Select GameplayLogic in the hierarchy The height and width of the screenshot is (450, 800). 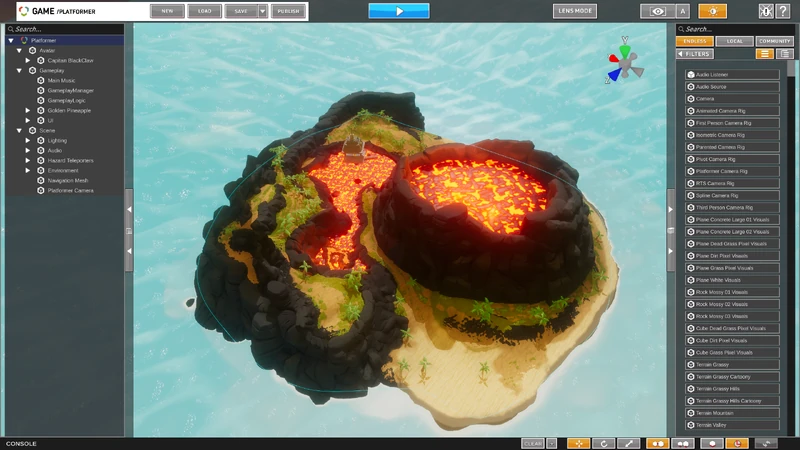tap(66, 101)
